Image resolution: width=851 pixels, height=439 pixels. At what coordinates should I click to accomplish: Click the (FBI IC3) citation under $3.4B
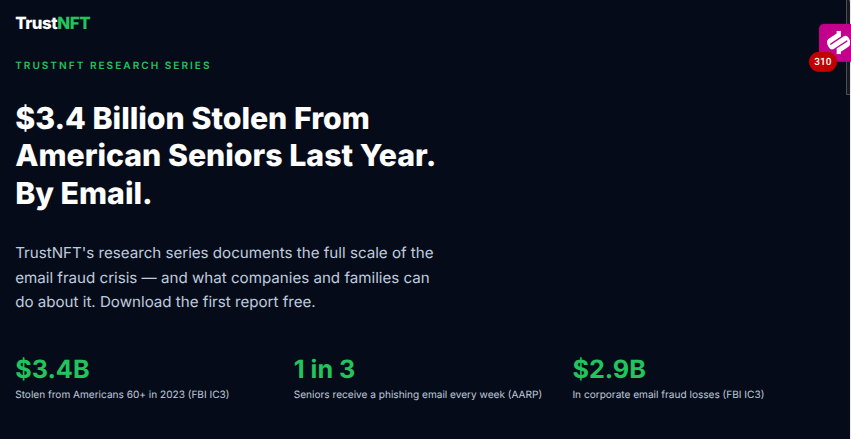(x=211, y=395)
